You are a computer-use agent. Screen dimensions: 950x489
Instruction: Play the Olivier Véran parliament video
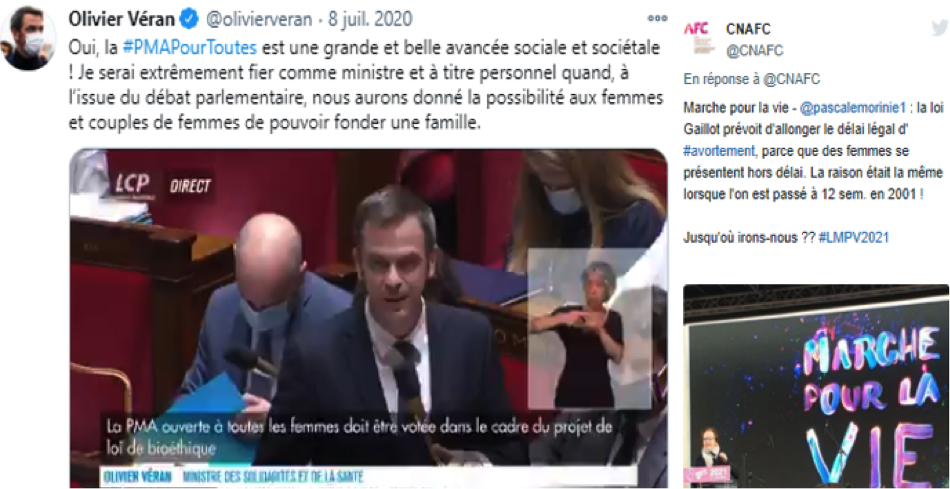point(368,318)
